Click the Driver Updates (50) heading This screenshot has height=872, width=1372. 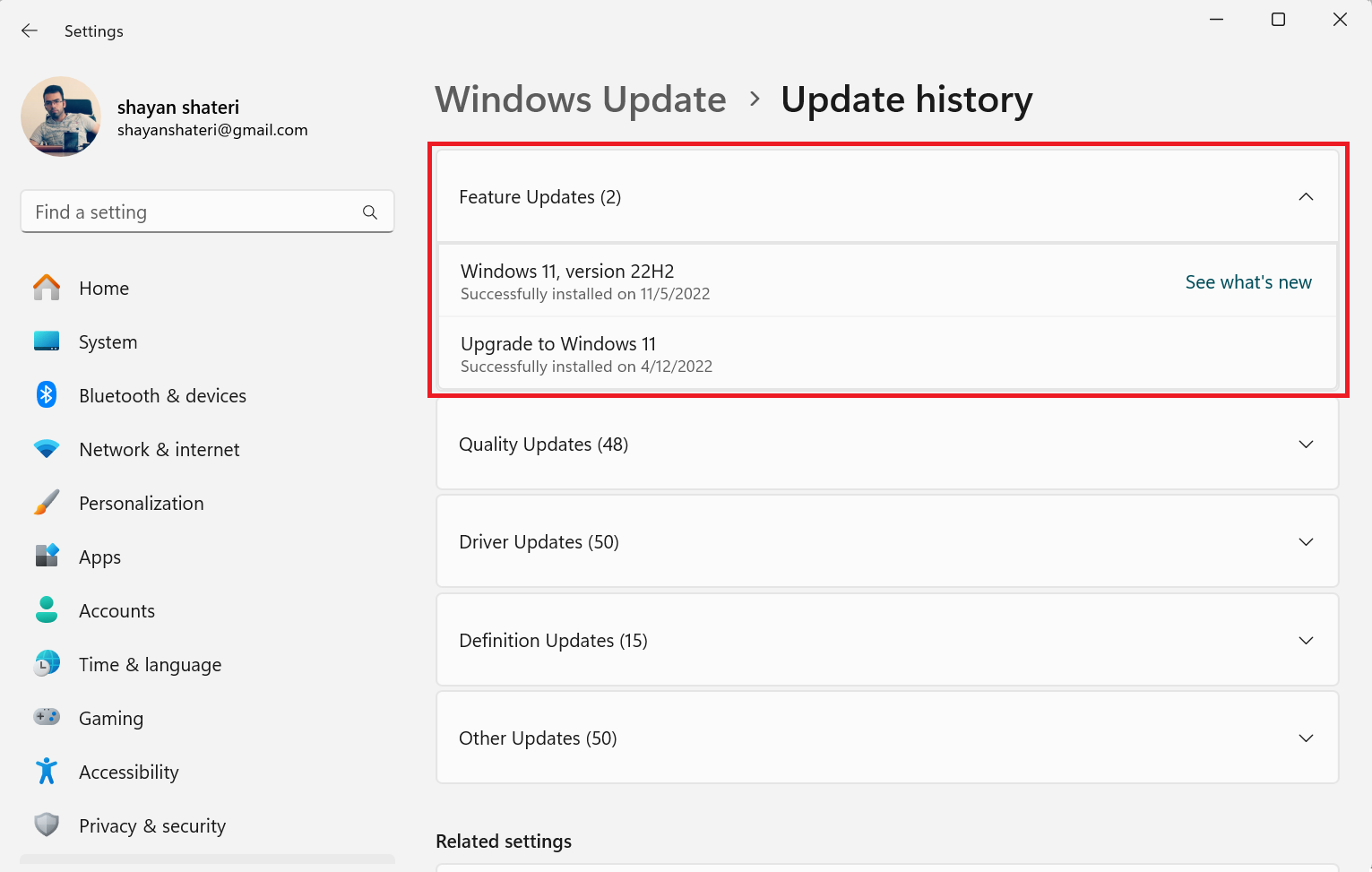click(539, 543)
